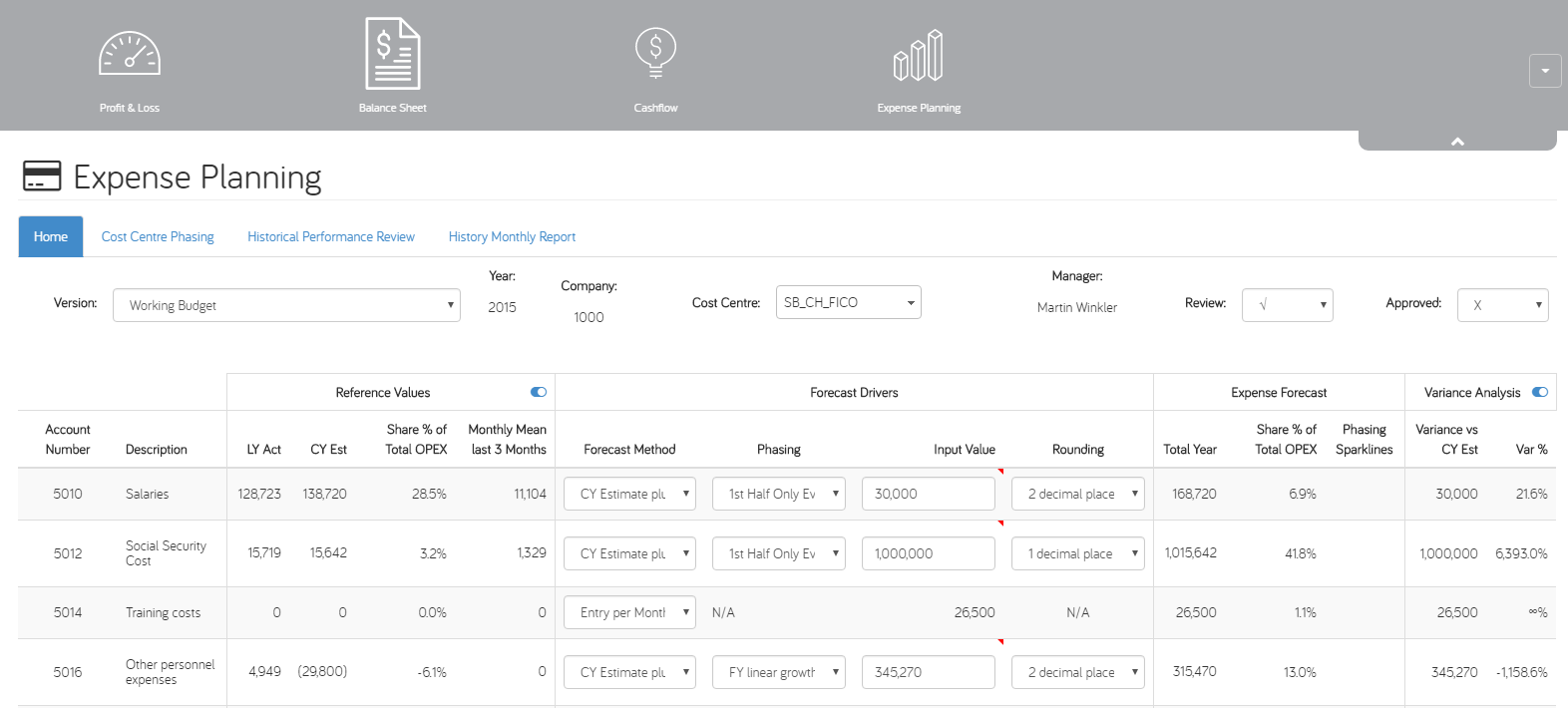Collapse the top navigation with the chevron up
Screen dimensions: 1568x708
tap(1457, 142)
